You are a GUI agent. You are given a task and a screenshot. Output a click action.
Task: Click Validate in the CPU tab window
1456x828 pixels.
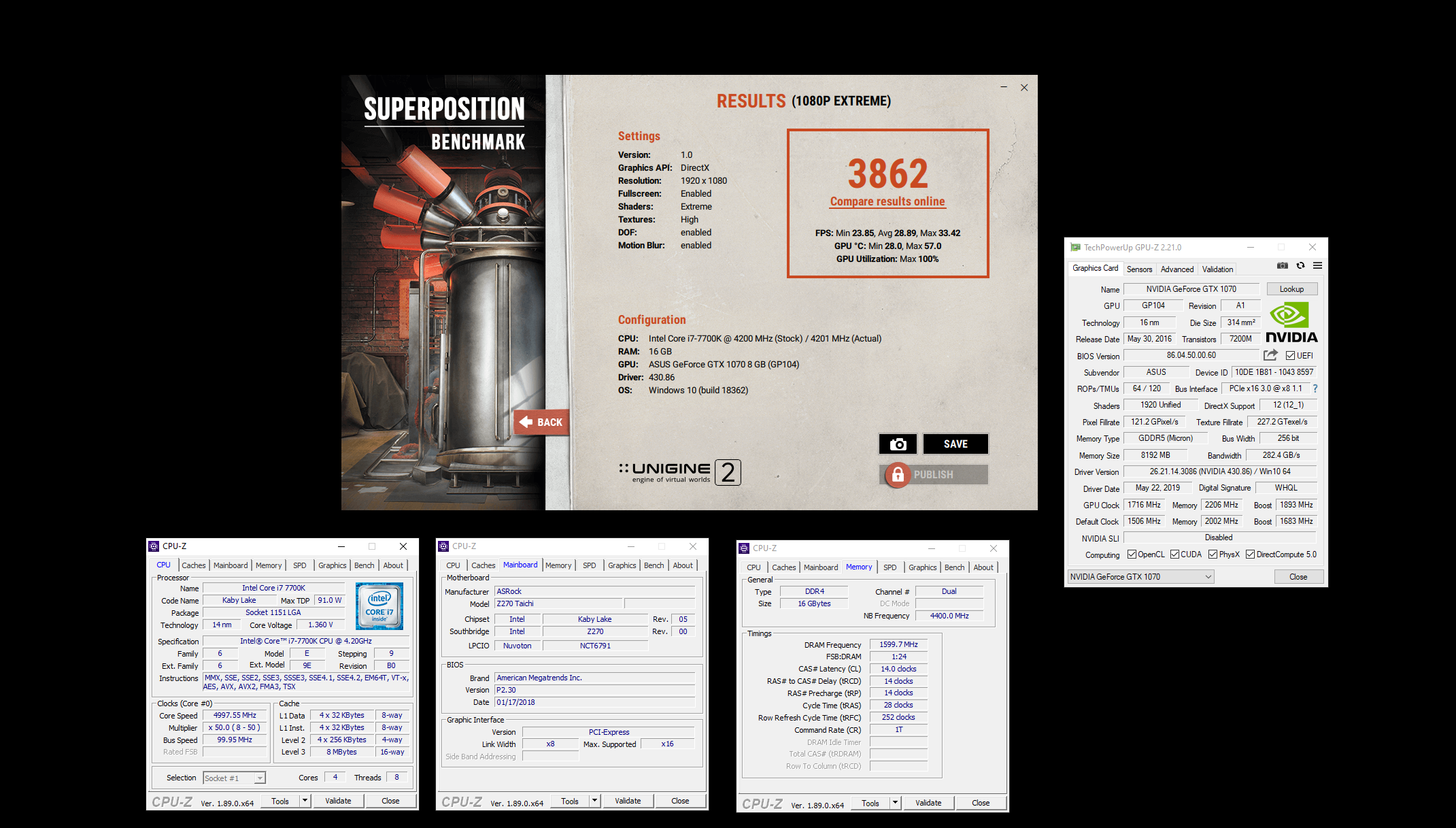(338, 801)
